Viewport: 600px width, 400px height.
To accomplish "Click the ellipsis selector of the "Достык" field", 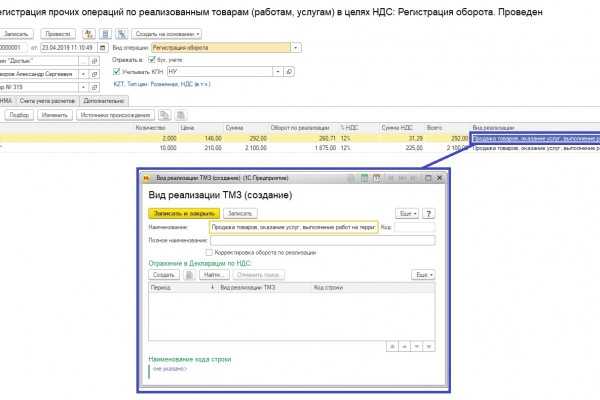I will 83,61.
